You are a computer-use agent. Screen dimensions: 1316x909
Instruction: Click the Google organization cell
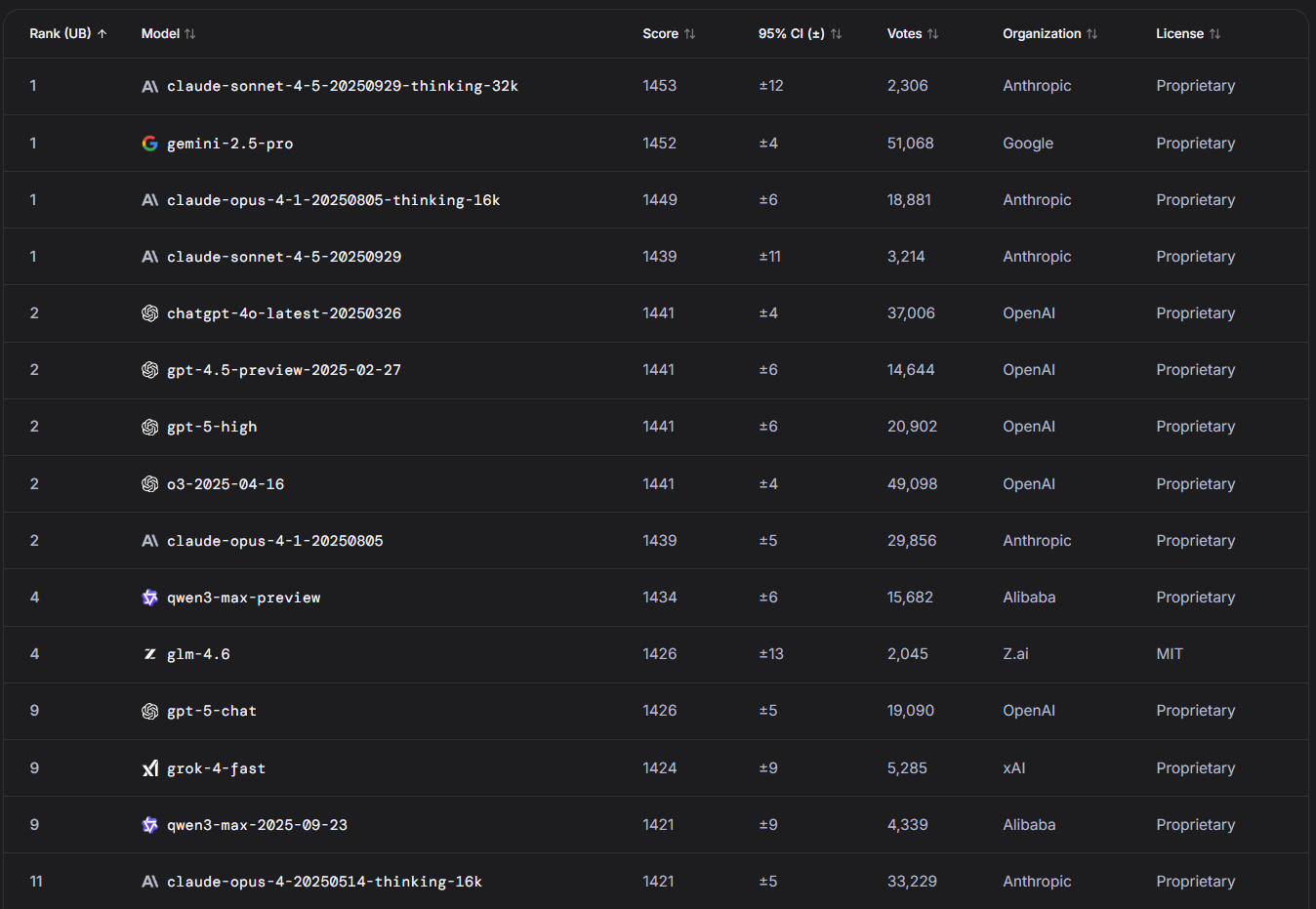(1028, 144)
